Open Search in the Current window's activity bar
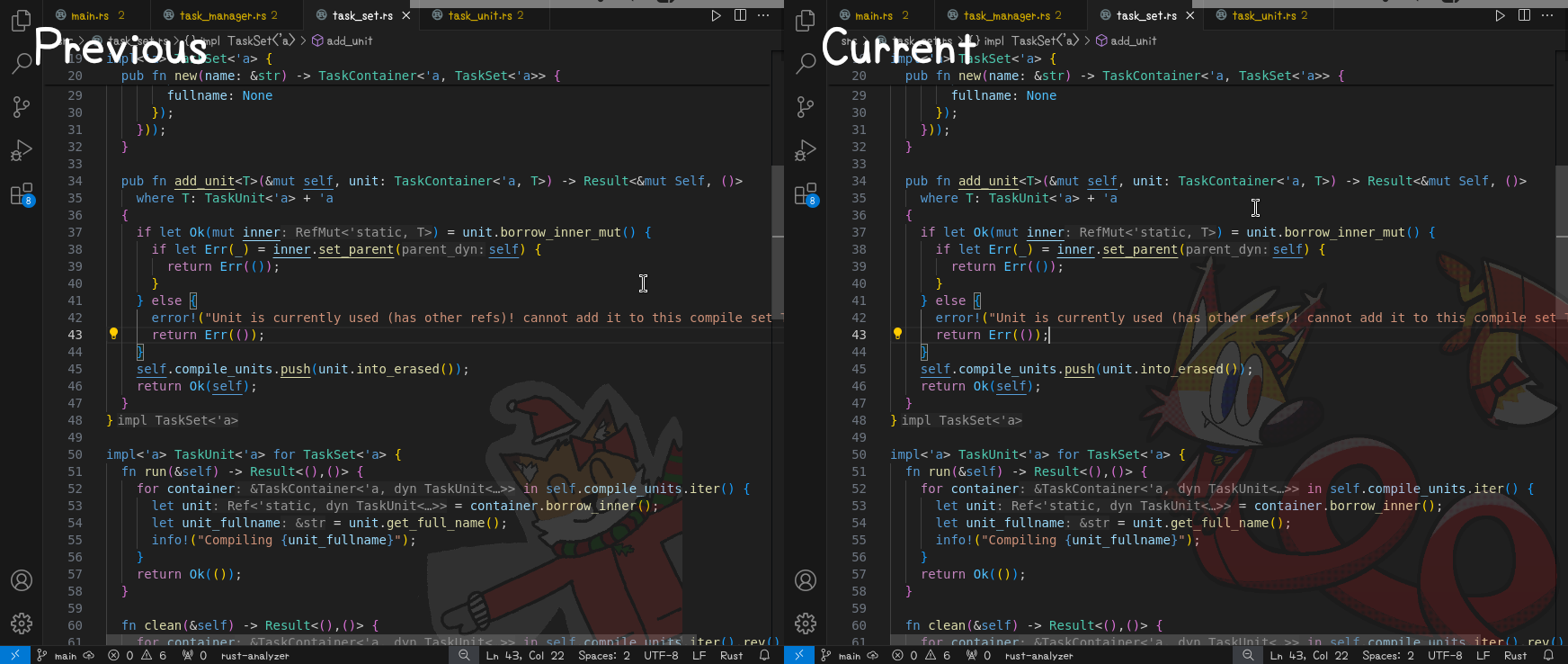This screenshot has width=1568, height=664. click(x=806, y=63)
